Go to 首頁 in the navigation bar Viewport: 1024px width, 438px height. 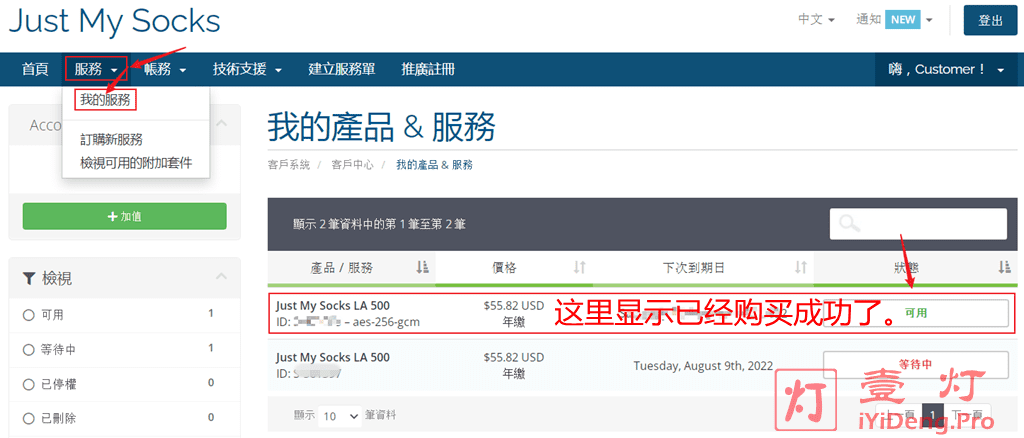tap(35, 69)
